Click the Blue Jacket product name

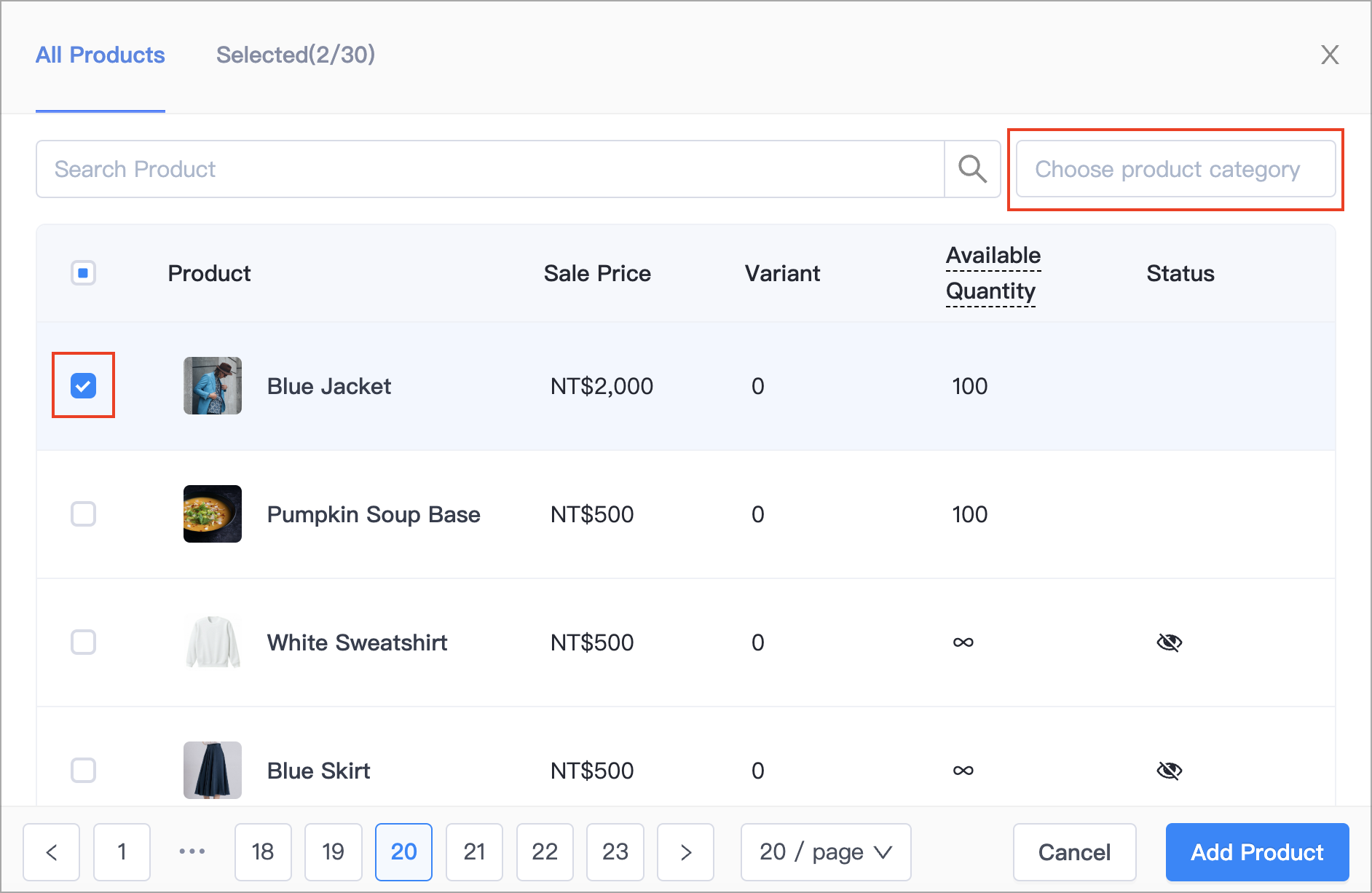pyautogui.click(x=329, y=386)
